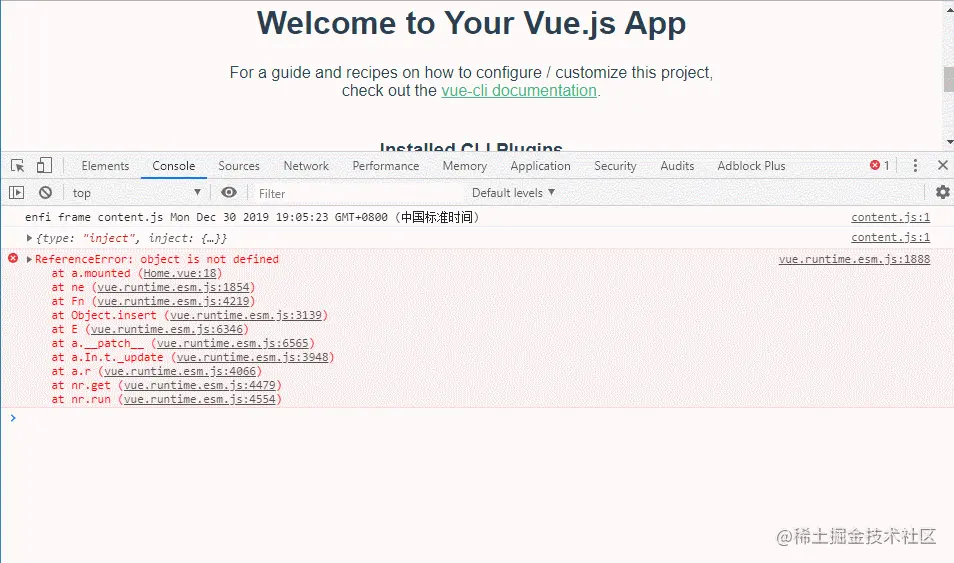Follow the vue-cli documentation link
Screen dimensions: 954x563
[519, 90]
